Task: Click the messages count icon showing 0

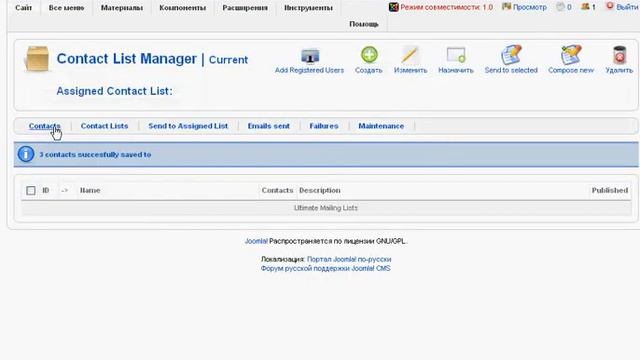Action: point(560,7)
